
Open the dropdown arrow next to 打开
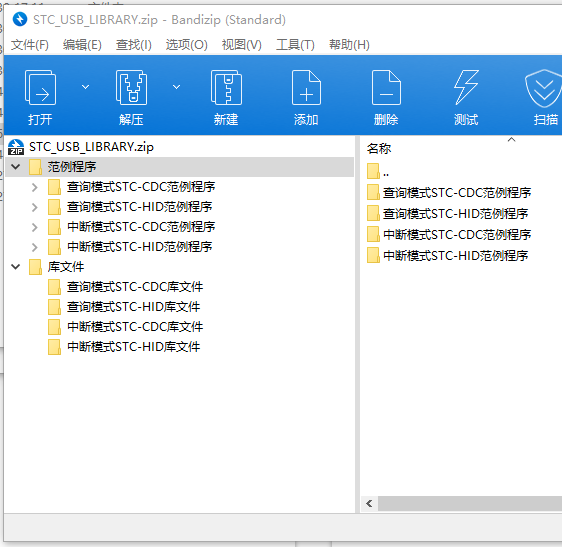coord(85,87)
